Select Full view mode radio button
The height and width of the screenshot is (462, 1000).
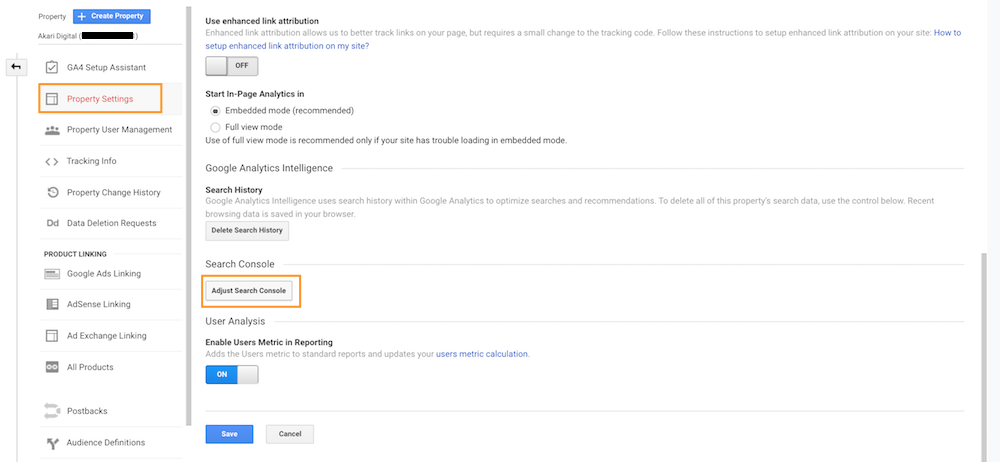tap(215, 127)
